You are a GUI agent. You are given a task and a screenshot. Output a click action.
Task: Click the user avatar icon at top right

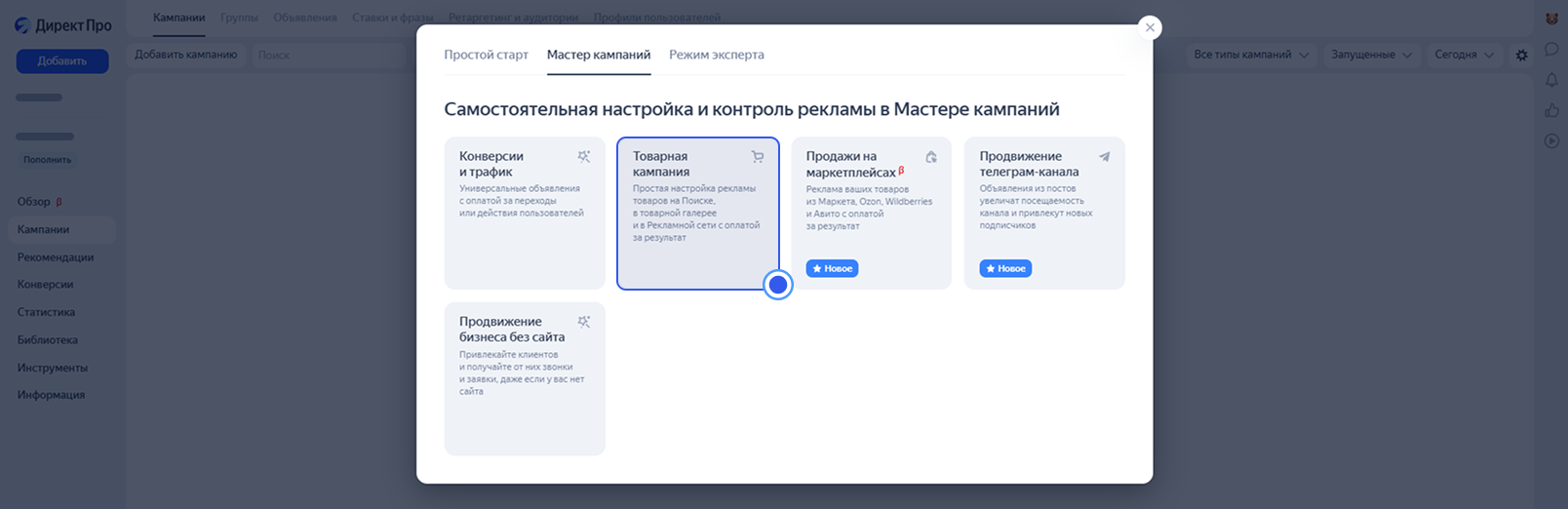tap(1551, 19)
